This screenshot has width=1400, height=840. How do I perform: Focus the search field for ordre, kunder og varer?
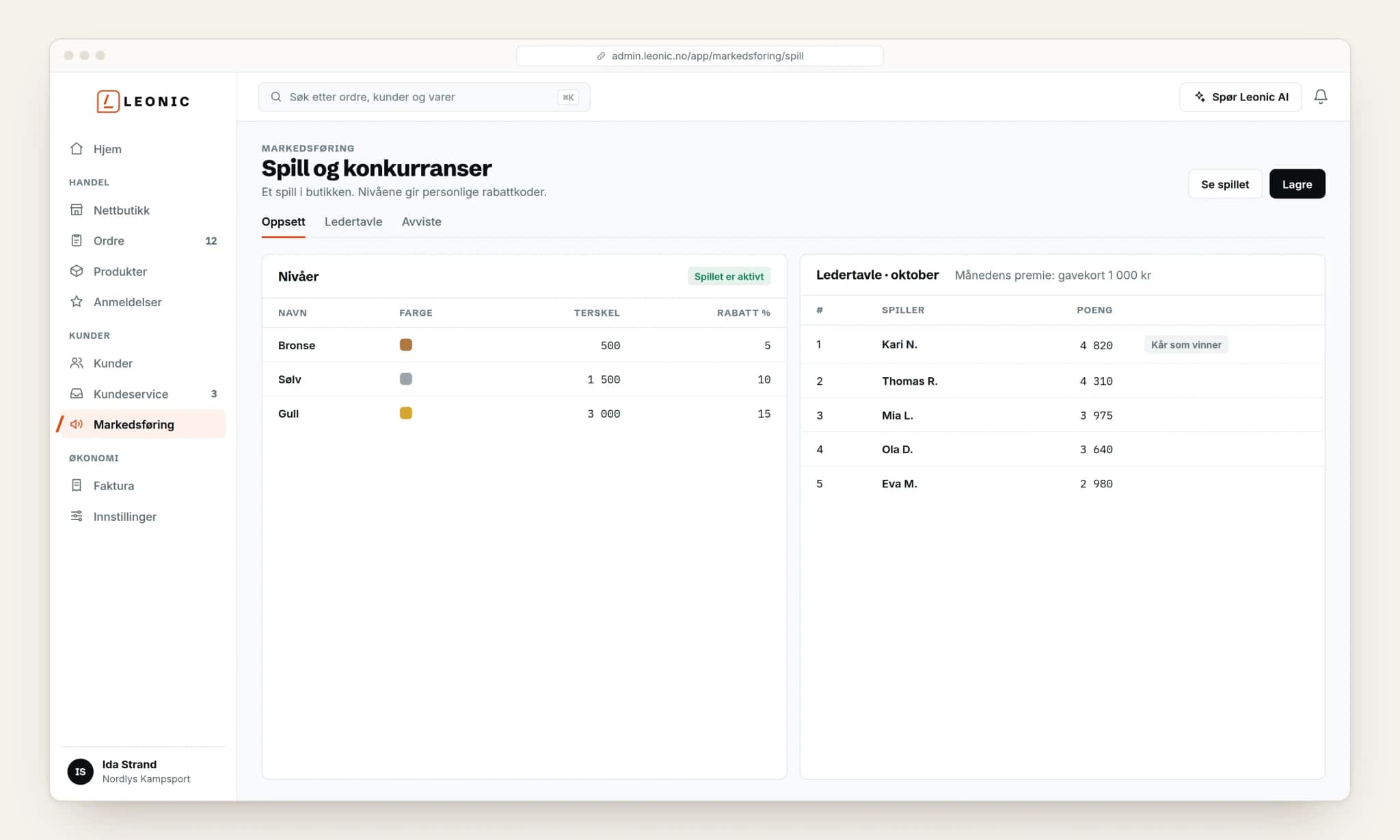click(424, 97)
